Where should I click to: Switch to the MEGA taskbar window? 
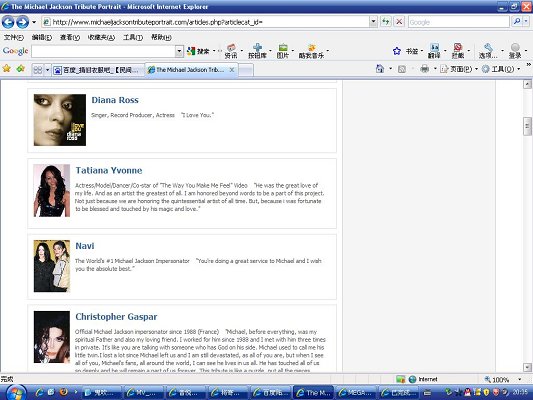click(x=356, y=393)
